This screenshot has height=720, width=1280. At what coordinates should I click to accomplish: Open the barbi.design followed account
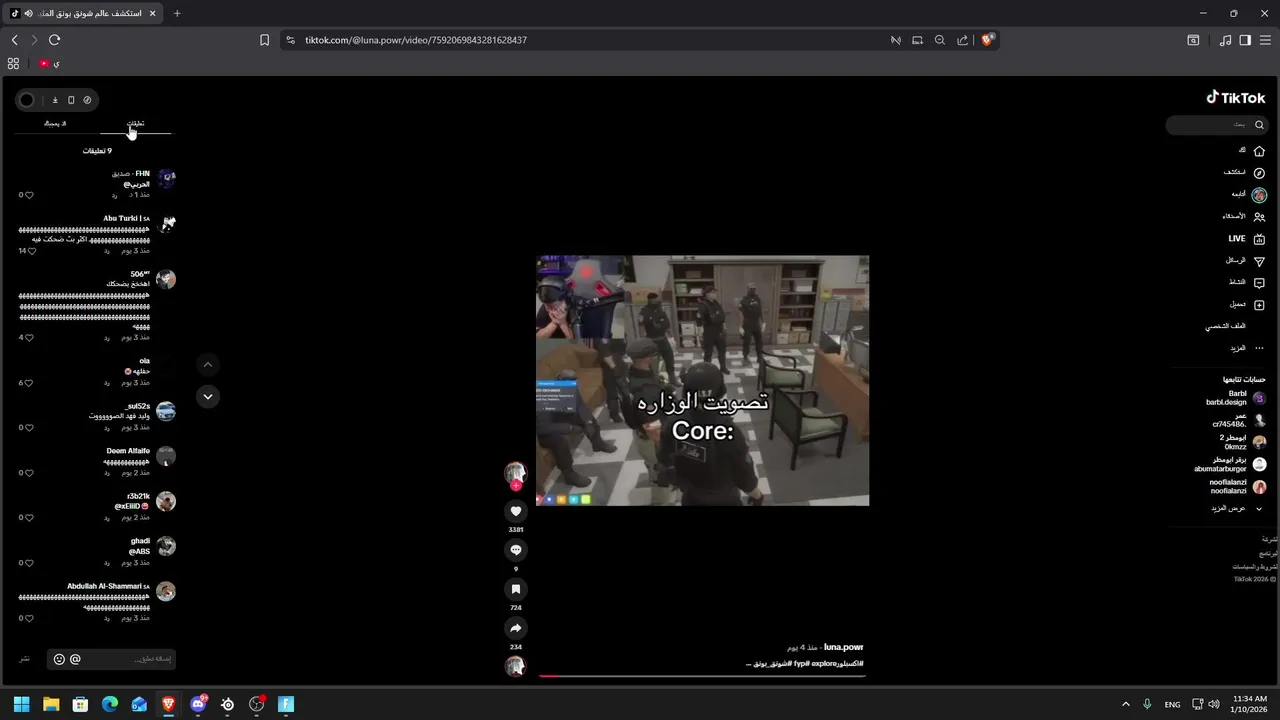[x=1236, y=398]
